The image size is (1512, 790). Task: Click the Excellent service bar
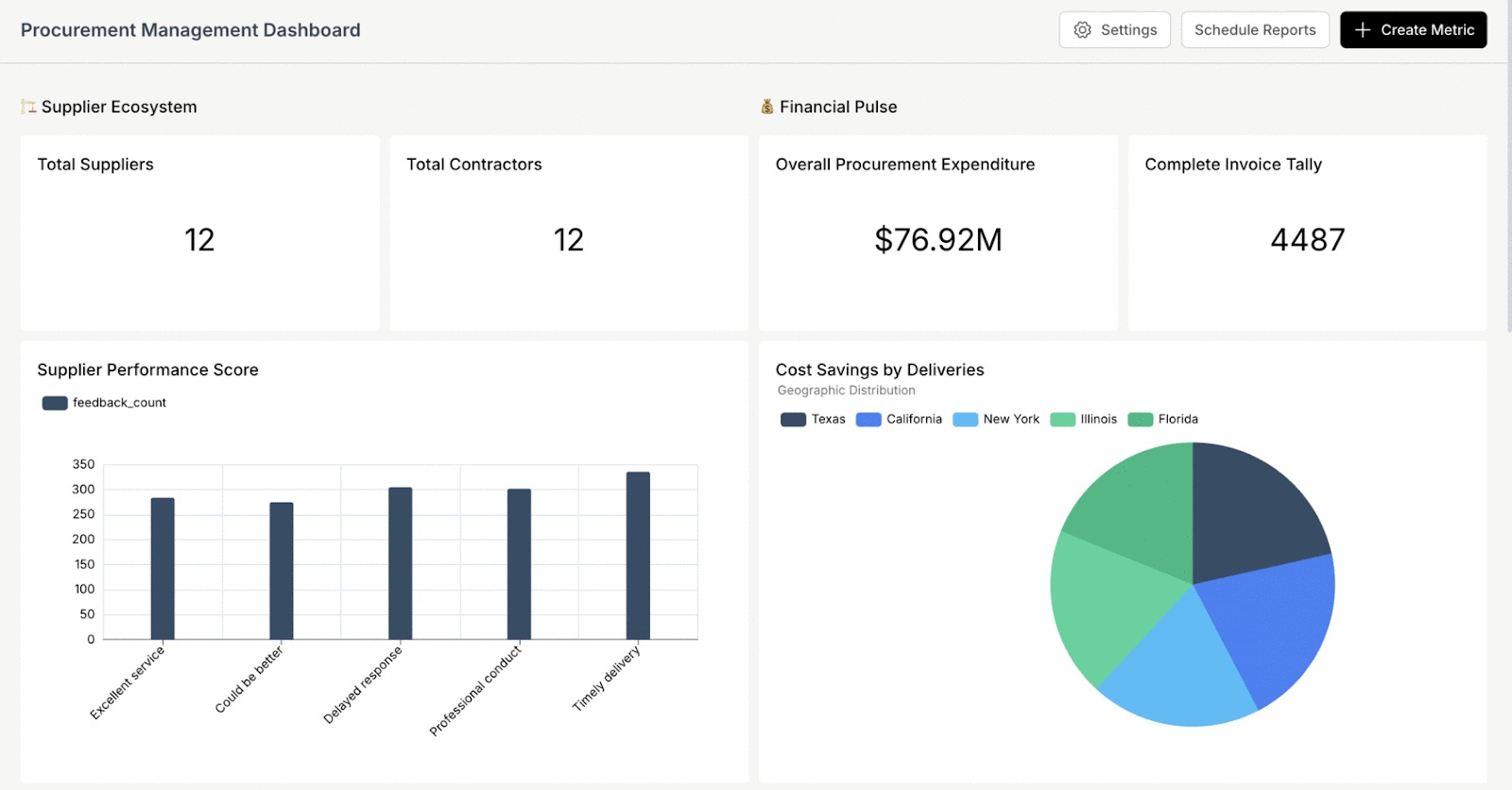pos(163,569)
